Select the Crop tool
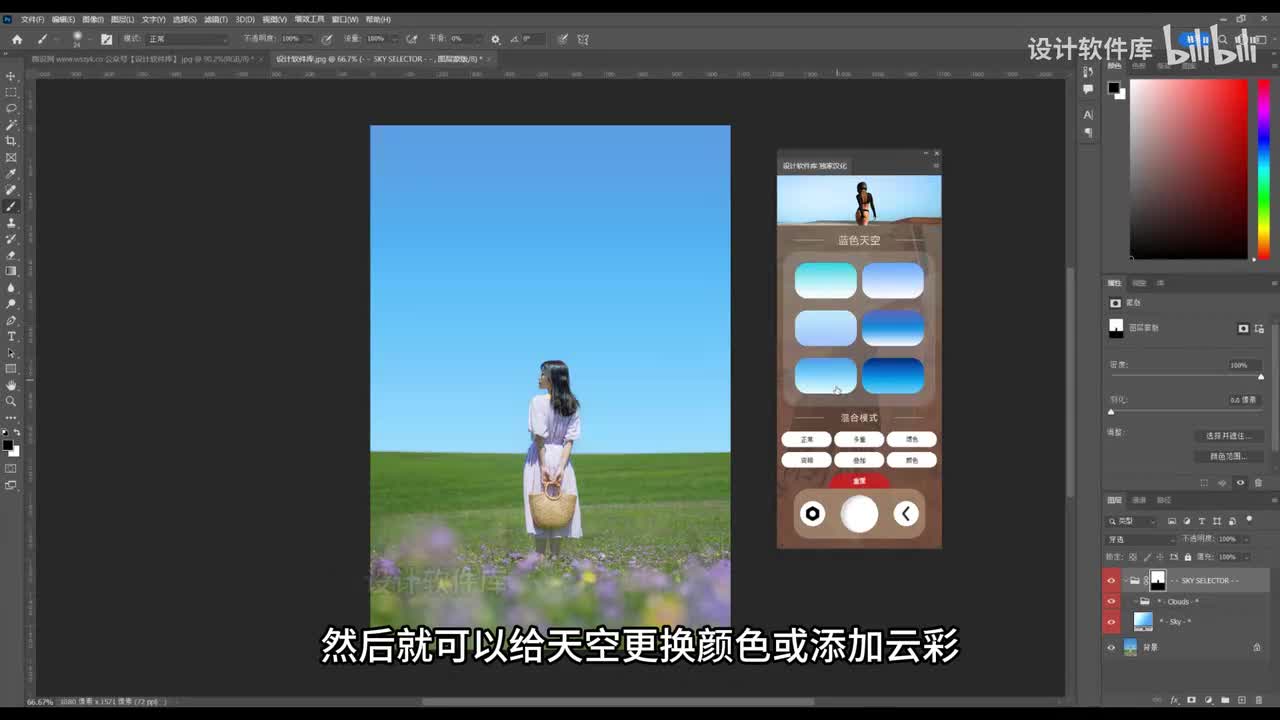This screenshot has height=720, width=1280. 11,141
